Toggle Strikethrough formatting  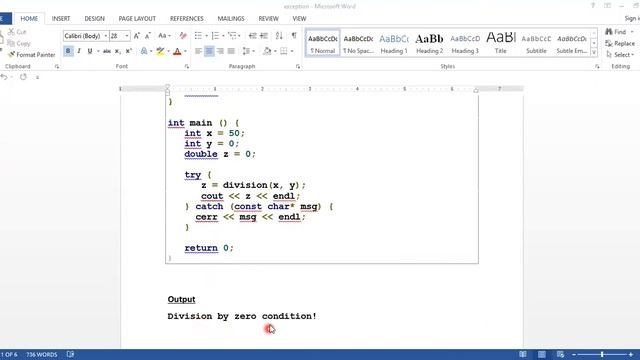tap(107, 51)
